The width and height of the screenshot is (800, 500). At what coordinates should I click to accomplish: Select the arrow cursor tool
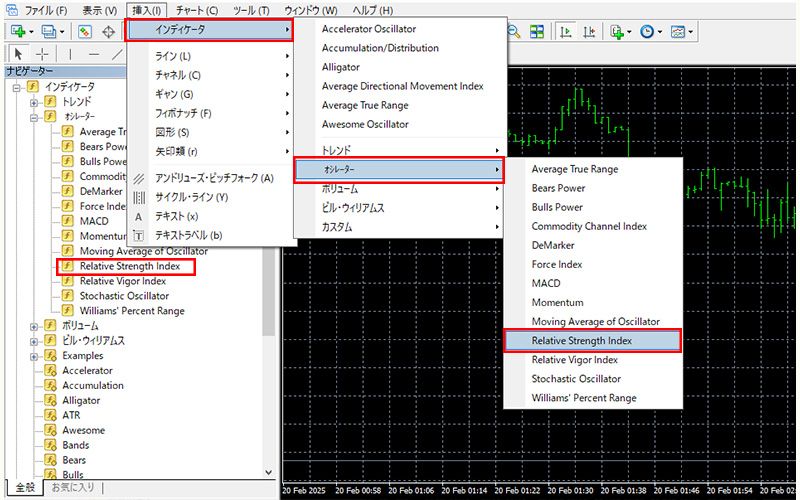coord(17,53)
